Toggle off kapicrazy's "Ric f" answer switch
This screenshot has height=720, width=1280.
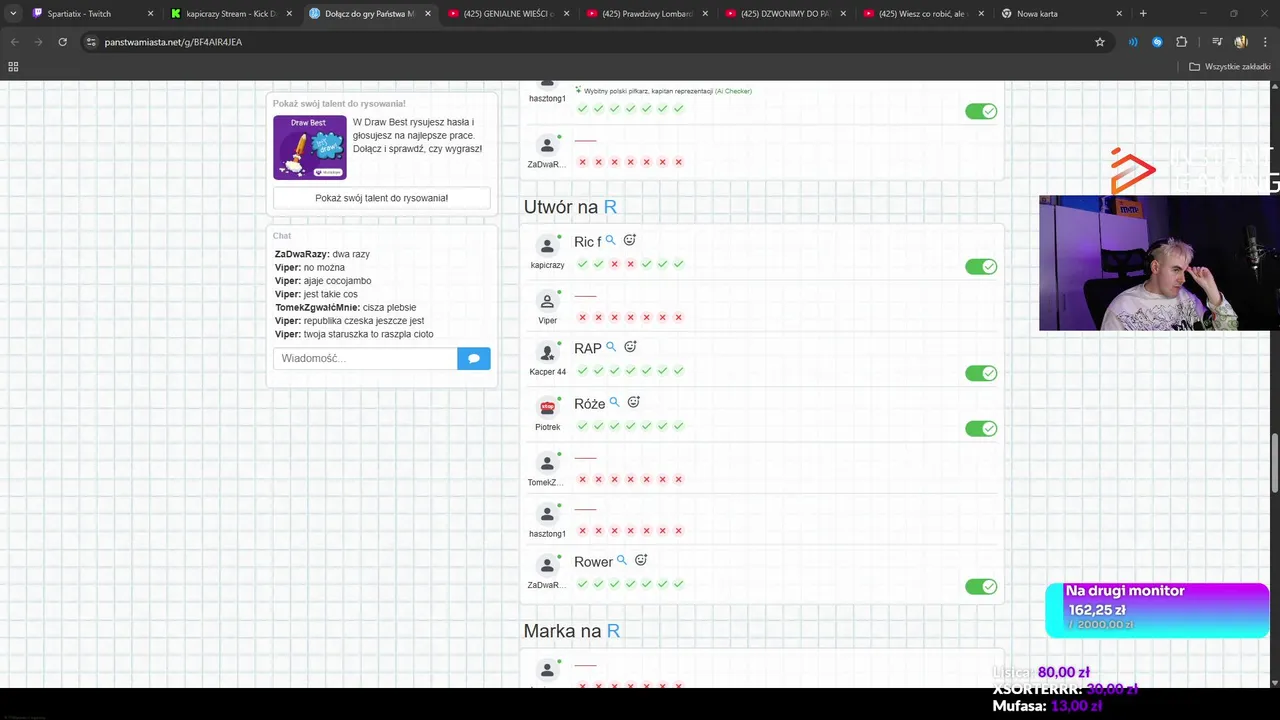981,267
